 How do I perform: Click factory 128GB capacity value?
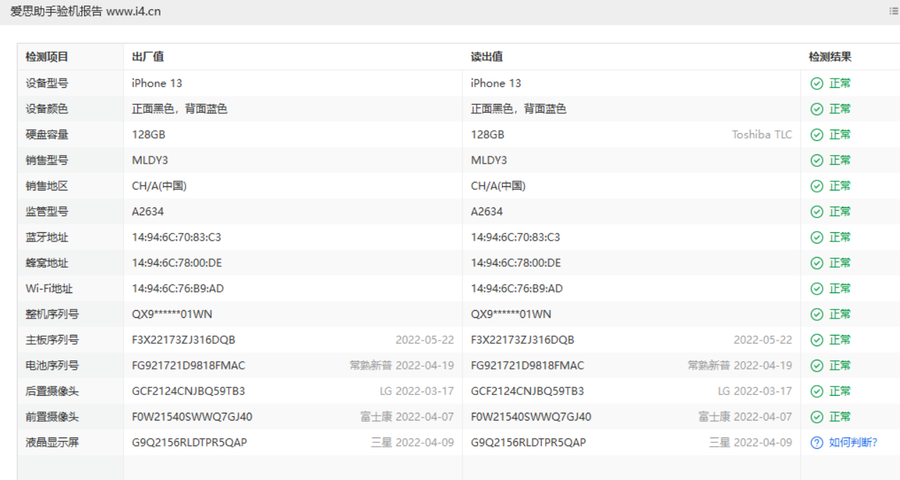(149, 135)
